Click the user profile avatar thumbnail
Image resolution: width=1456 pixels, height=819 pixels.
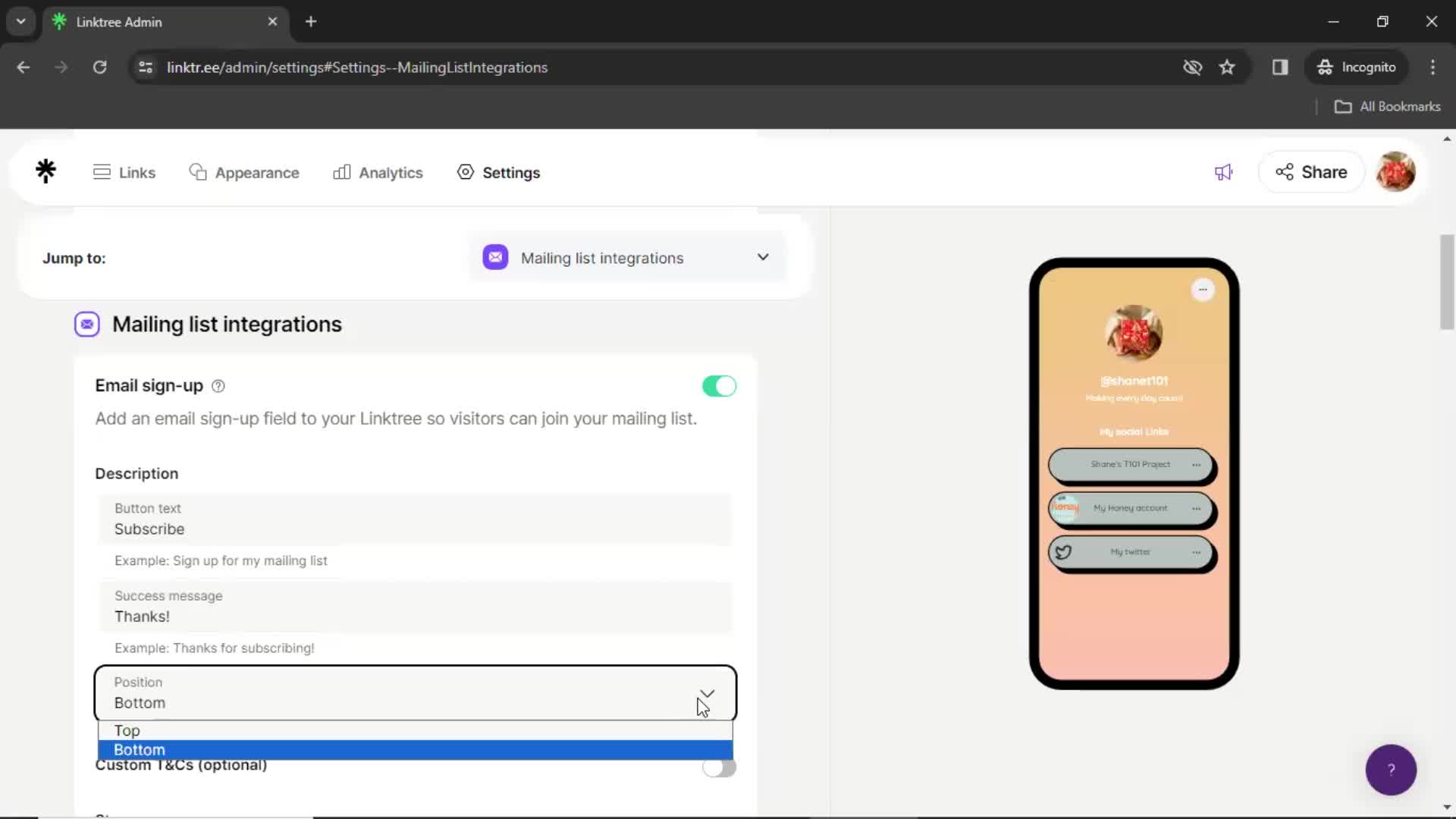(1398, 172)
